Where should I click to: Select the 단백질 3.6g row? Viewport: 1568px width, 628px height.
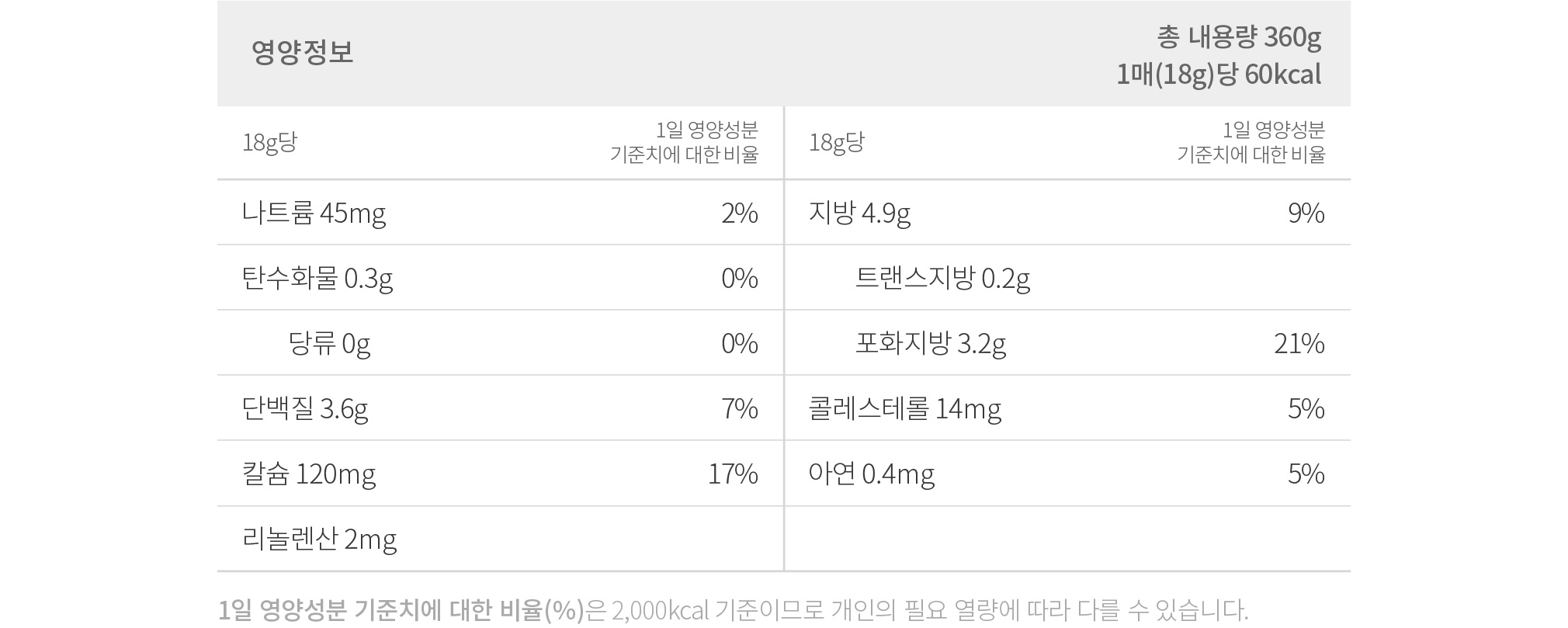pos(500,408)
